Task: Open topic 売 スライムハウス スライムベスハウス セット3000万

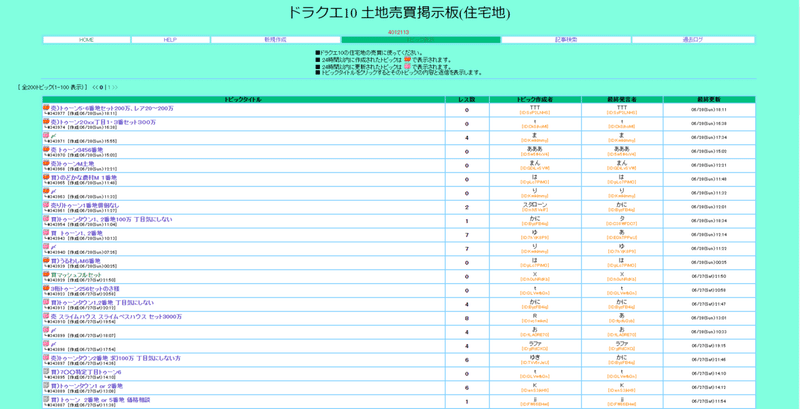Action: pos(116,316)
